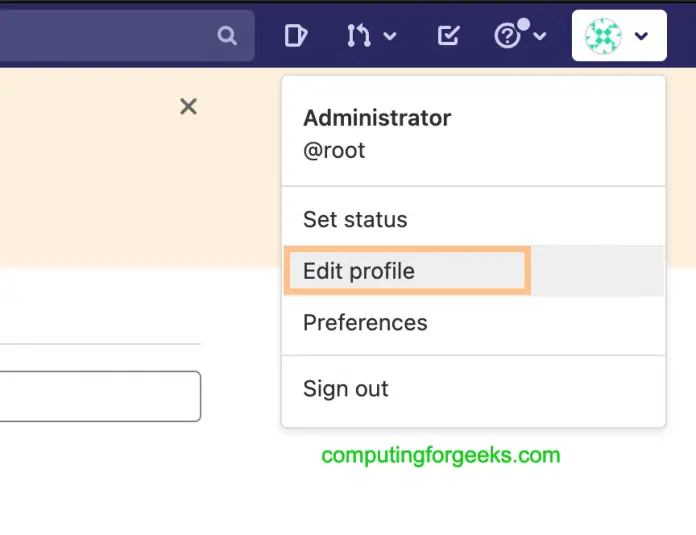Click the @root username
The width and height of the screenshot is (696, 535).
[x=334, y=151]
